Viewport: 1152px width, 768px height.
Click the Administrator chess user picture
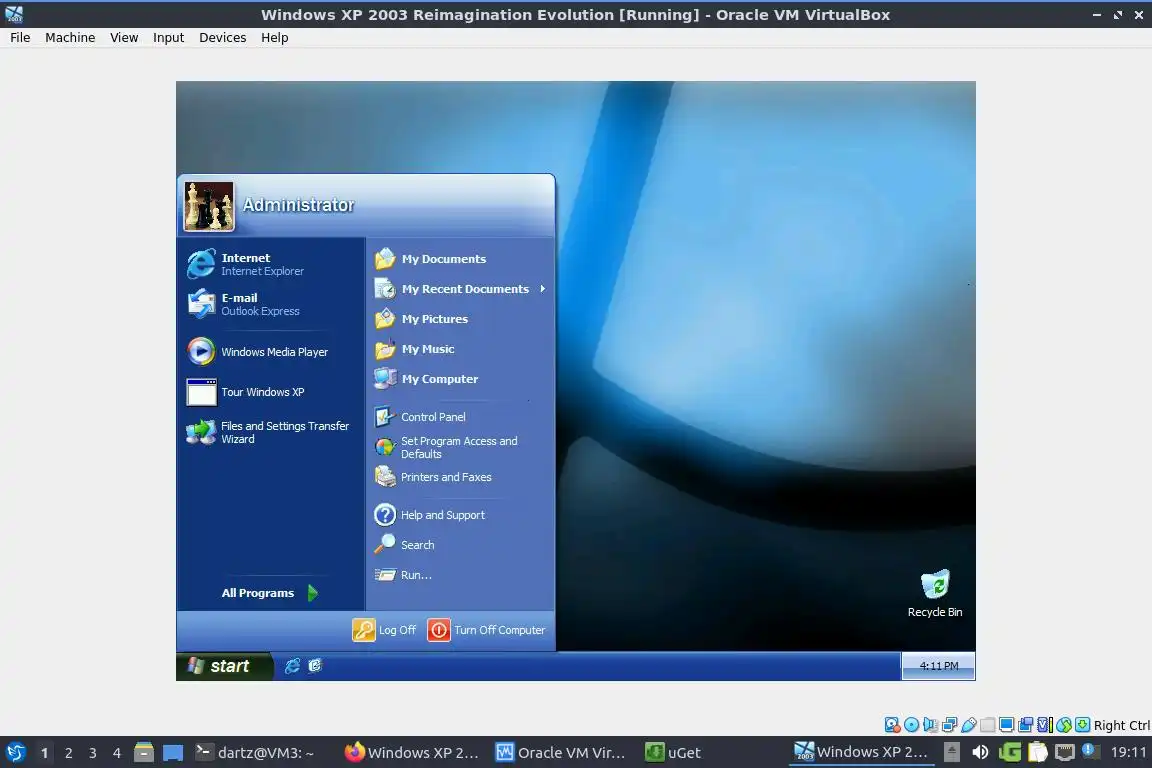209,207
